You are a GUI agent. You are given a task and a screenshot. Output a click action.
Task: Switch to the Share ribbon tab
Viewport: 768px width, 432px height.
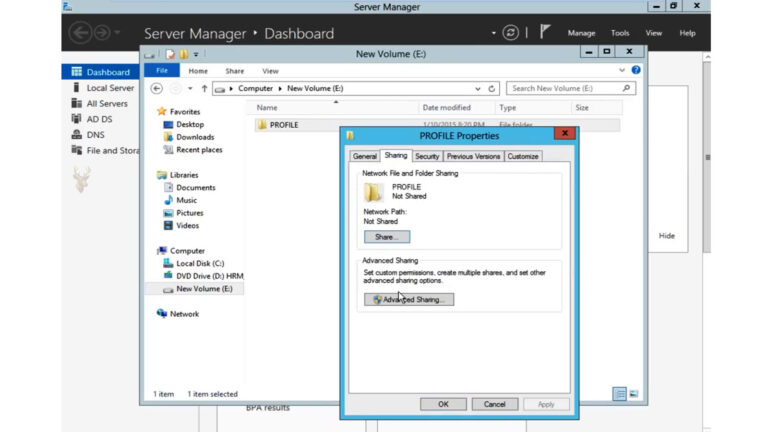[235, 71]
